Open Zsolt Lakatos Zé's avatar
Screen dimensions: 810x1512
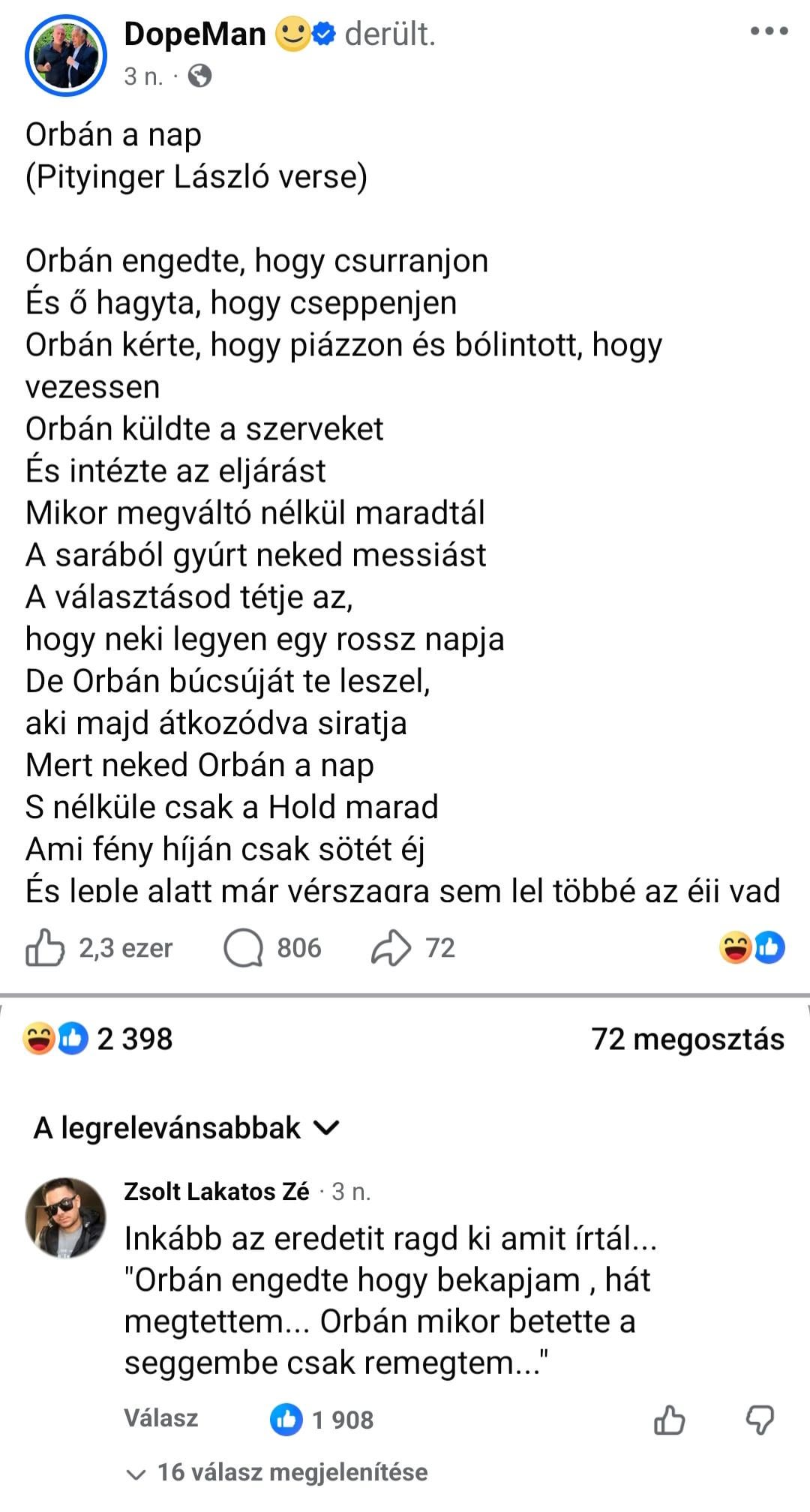66,1217
